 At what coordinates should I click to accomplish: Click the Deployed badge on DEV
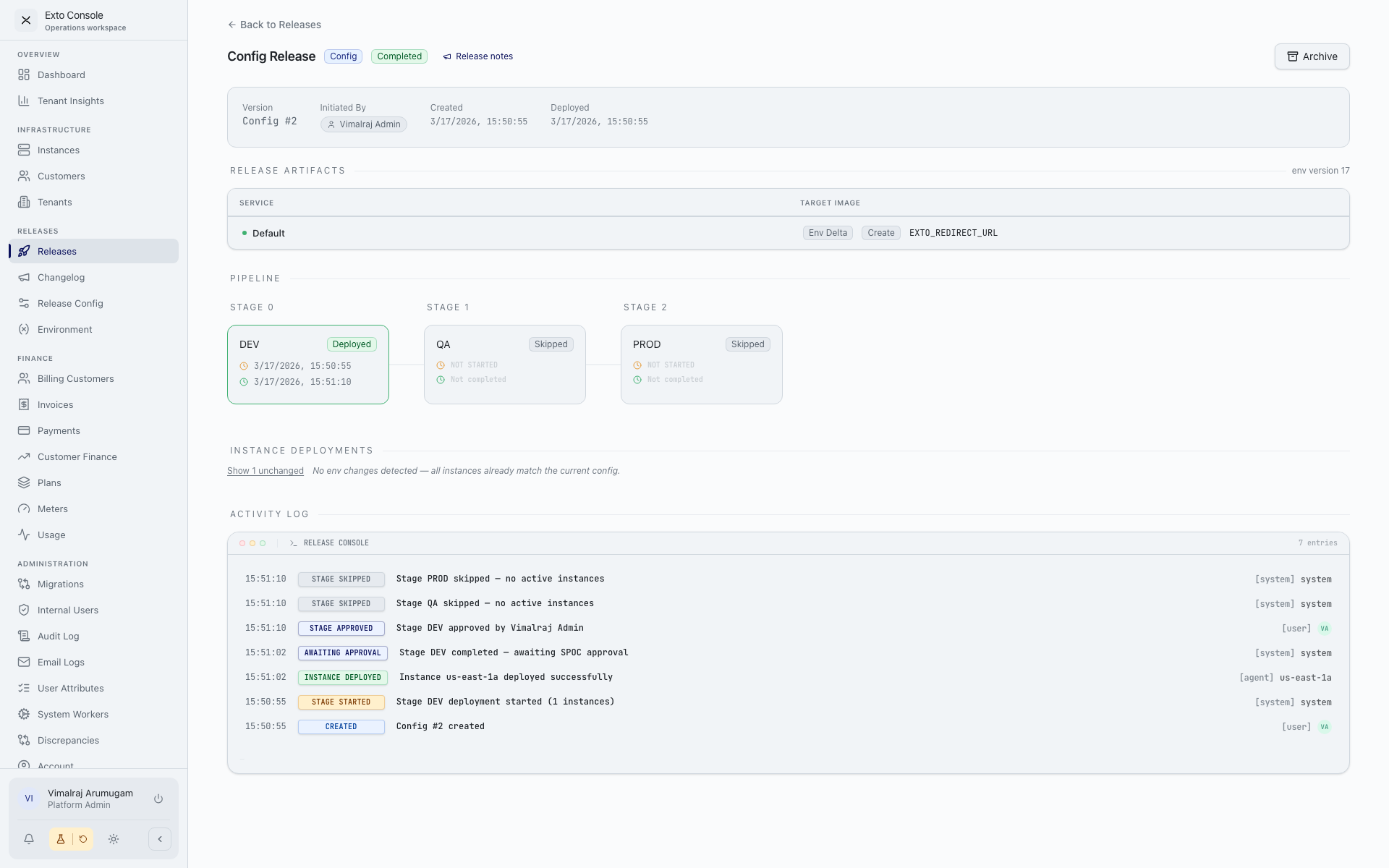[352, 344]
